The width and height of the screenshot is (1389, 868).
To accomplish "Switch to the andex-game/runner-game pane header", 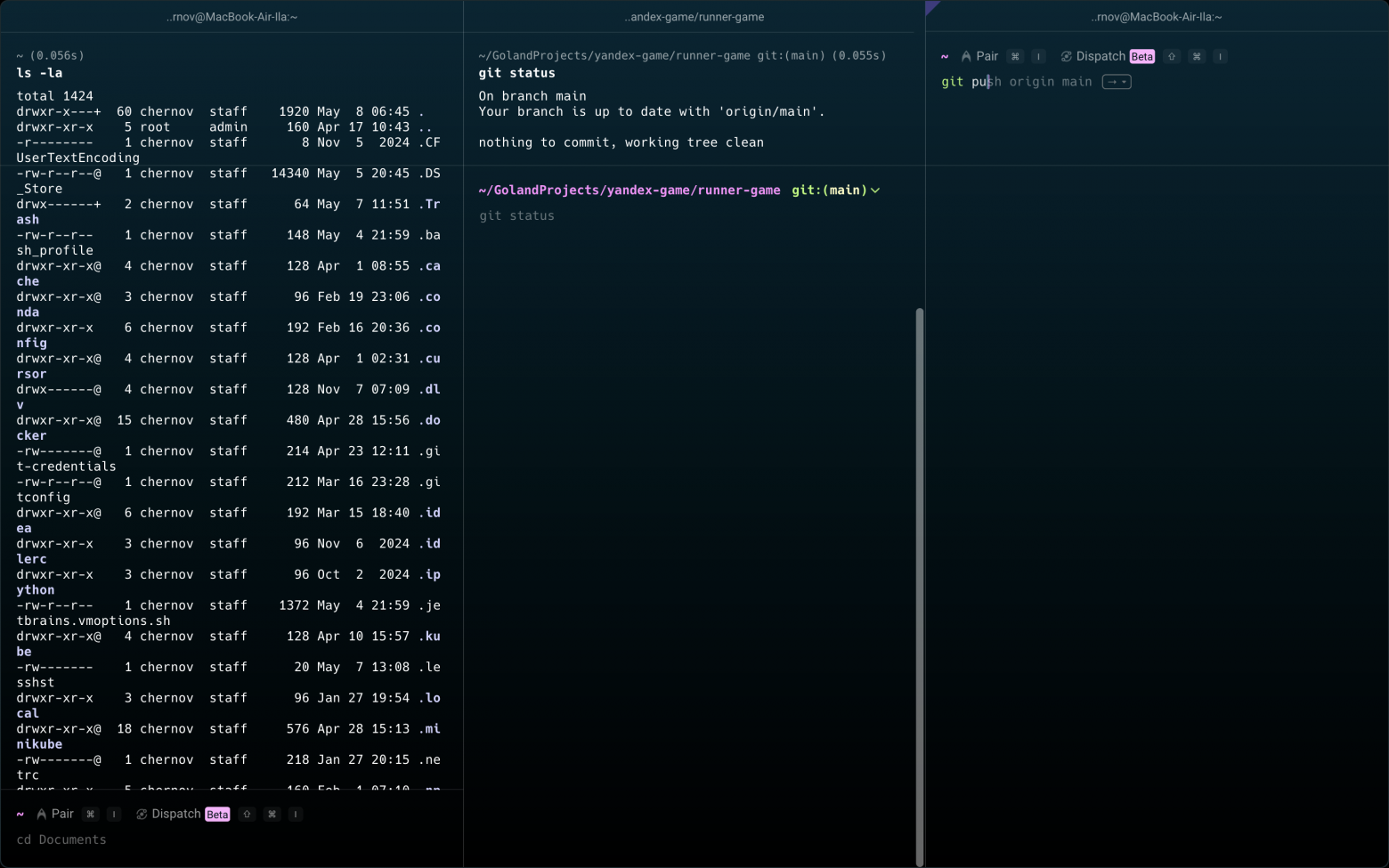I will [x=694, y=17].
